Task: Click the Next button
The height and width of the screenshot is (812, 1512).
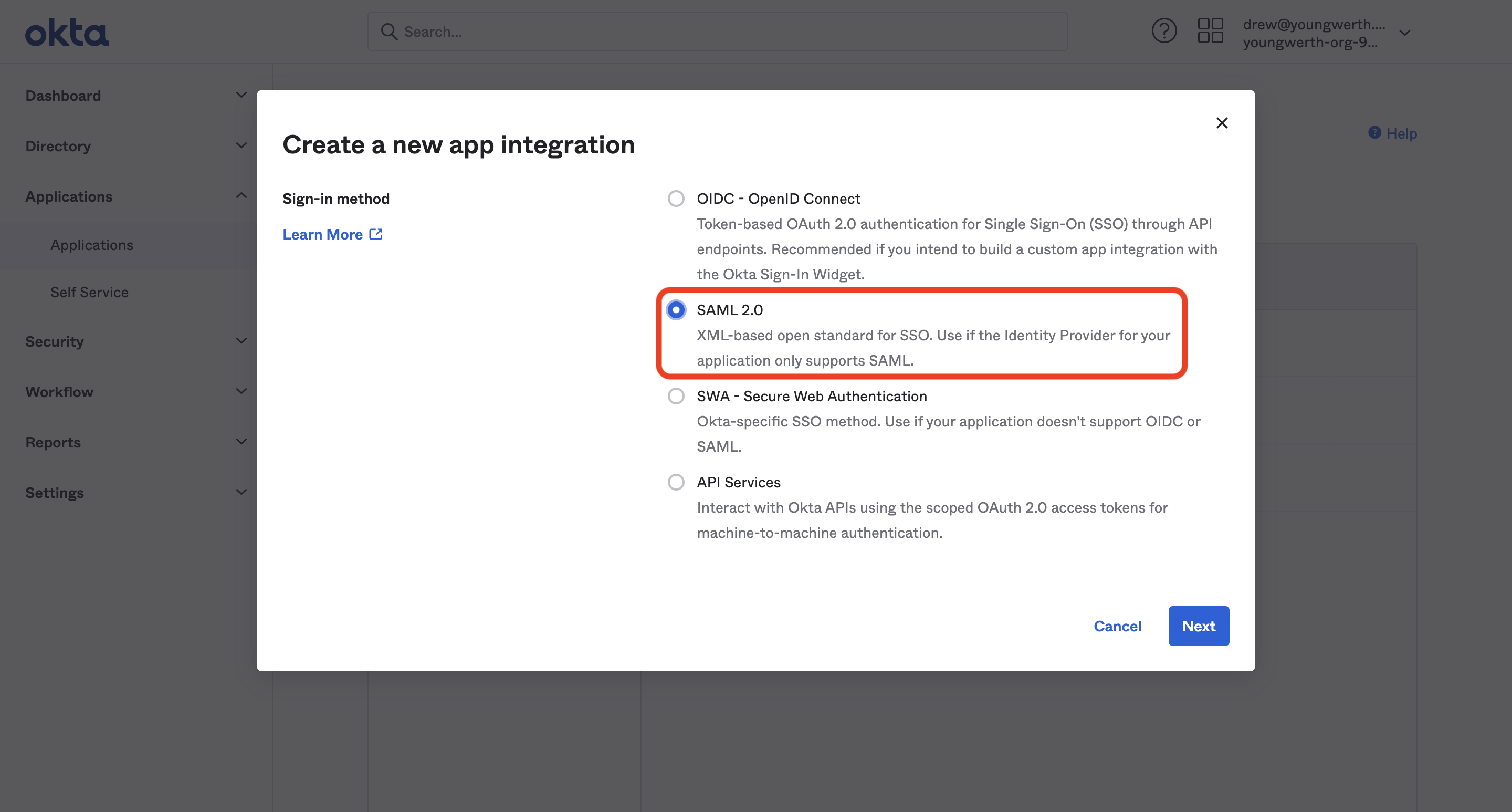Action: point(1198,626)
